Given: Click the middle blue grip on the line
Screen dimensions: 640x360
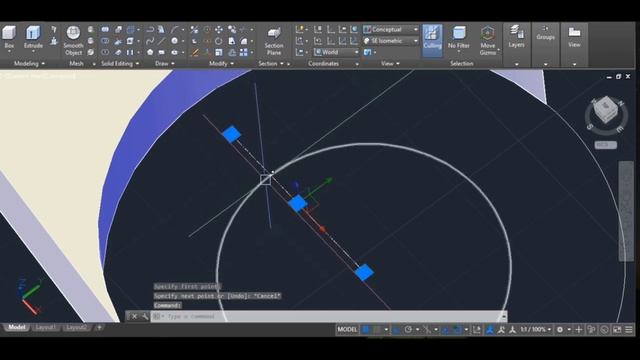Looking at the screenshot, I should (x=298, y=203).
